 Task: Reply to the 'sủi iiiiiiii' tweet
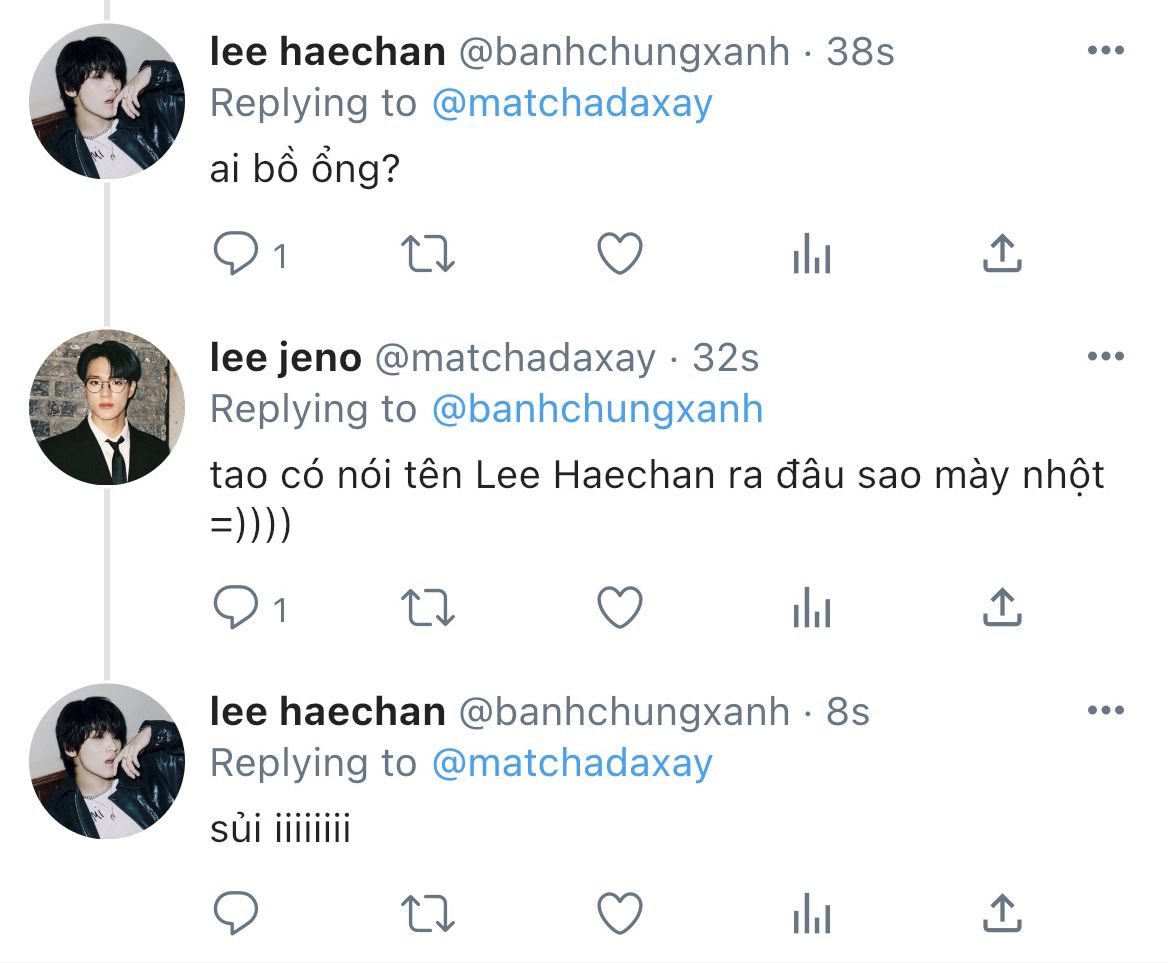pos(237,912)
